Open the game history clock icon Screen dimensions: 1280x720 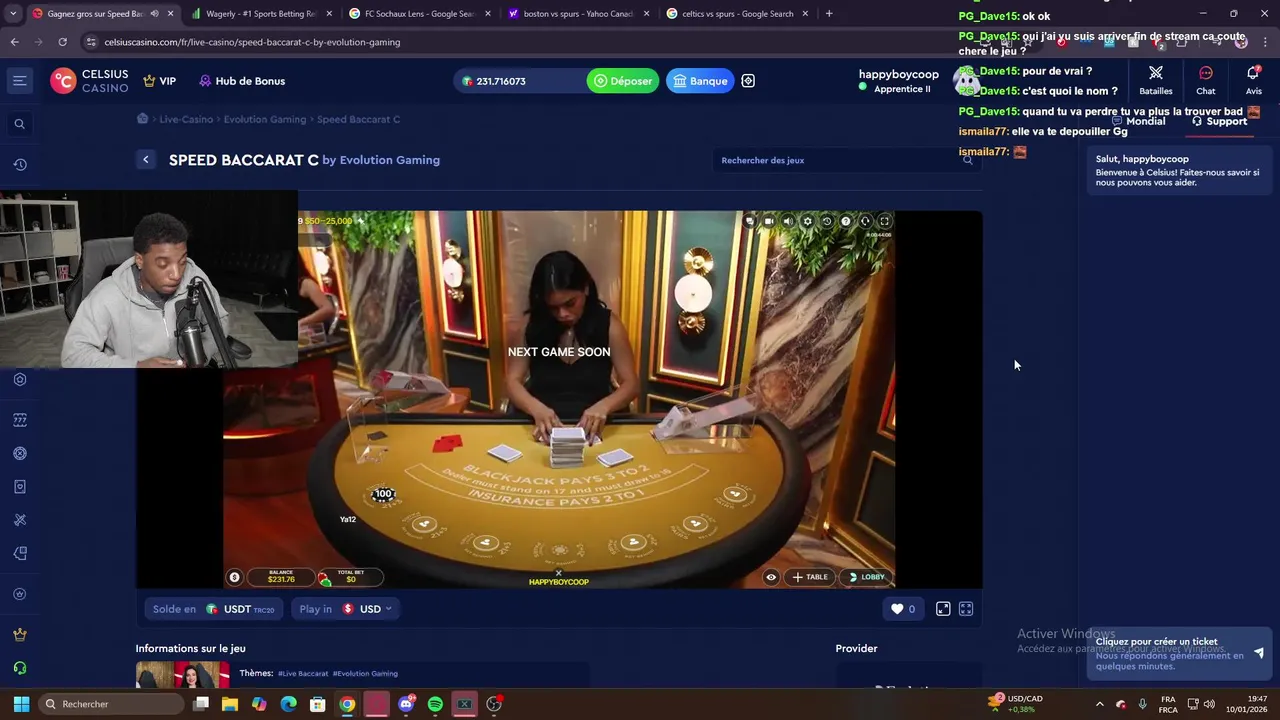827,222
